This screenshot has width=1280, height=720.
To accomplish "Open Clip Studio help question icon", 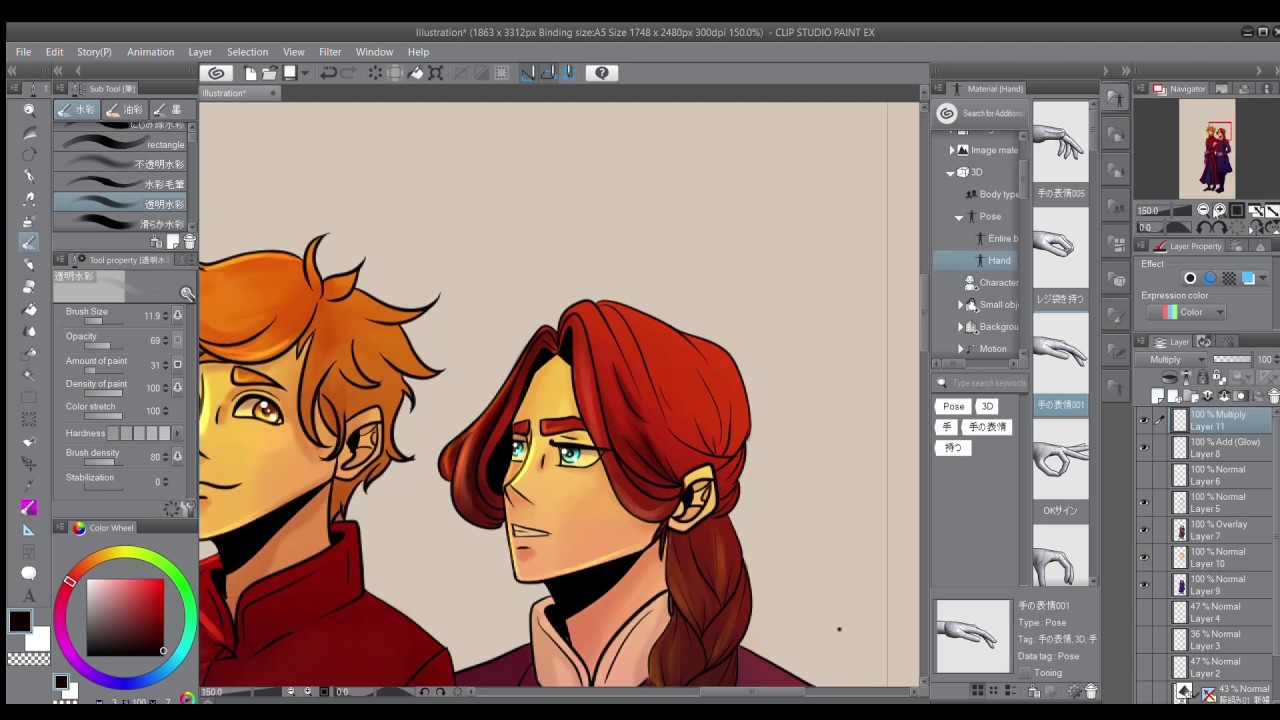I will pyautogui.click(x=601, y=73).
